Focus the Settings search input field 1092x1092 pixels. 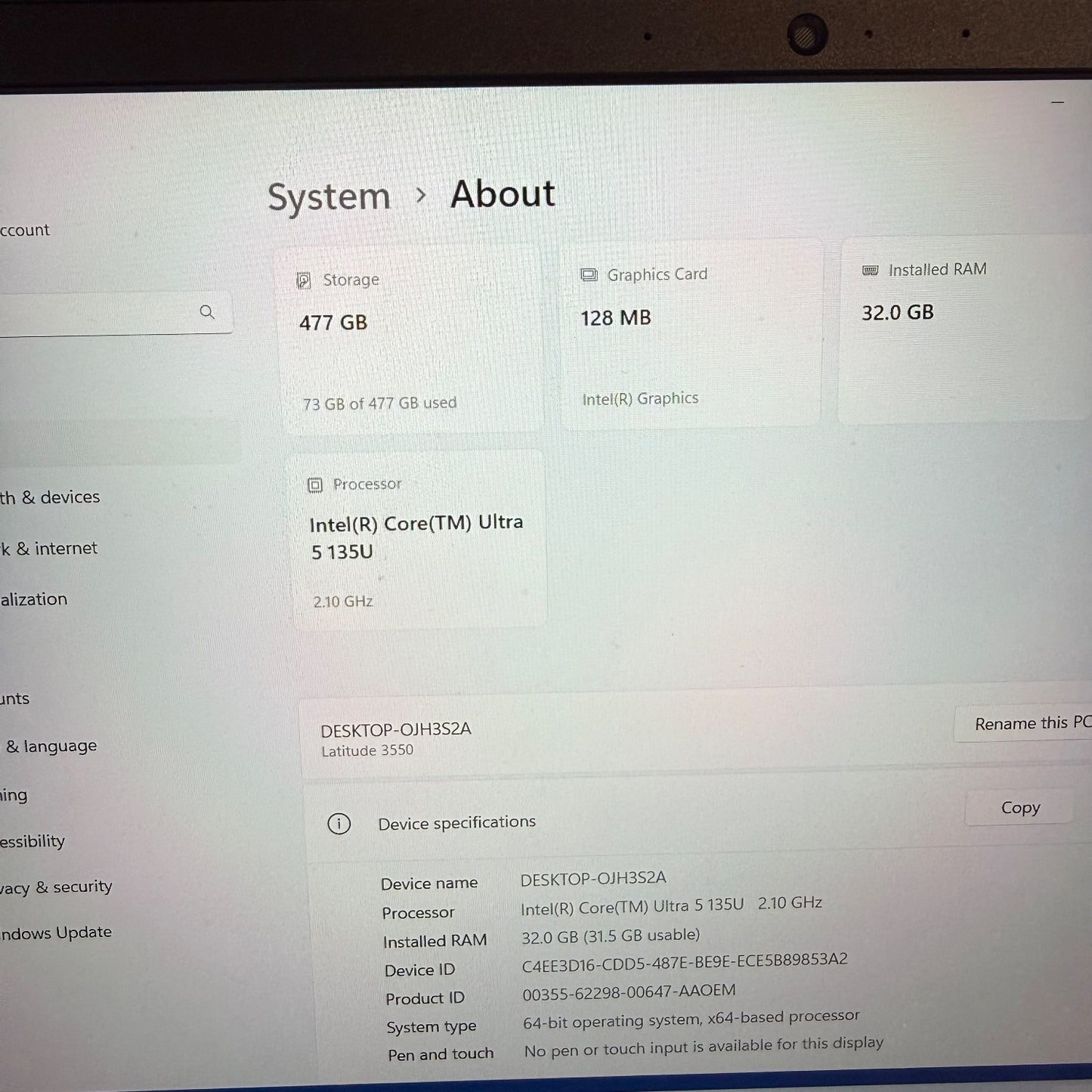[x=94, y=313]
